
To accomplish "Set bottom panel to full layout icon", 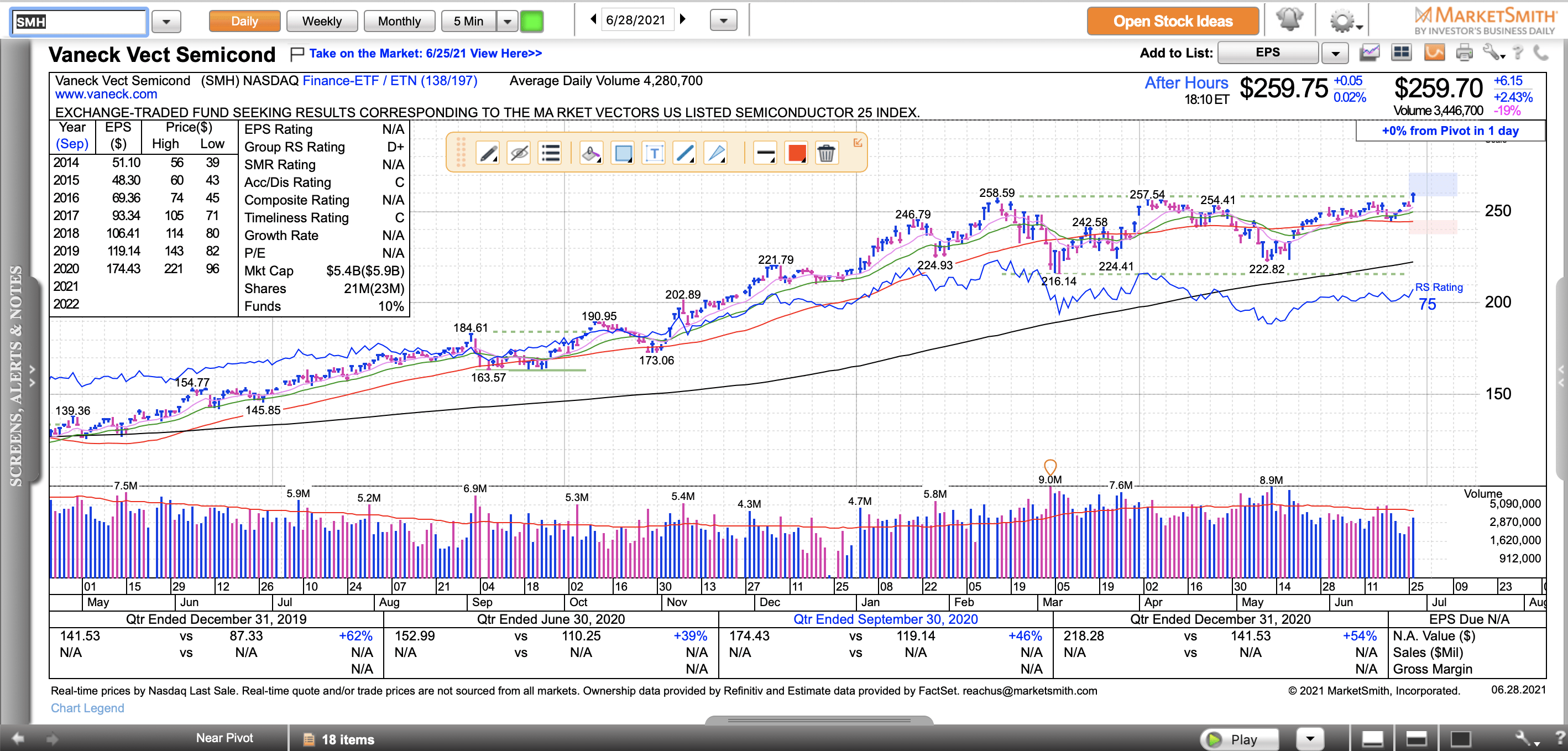I will [1460, 739].
